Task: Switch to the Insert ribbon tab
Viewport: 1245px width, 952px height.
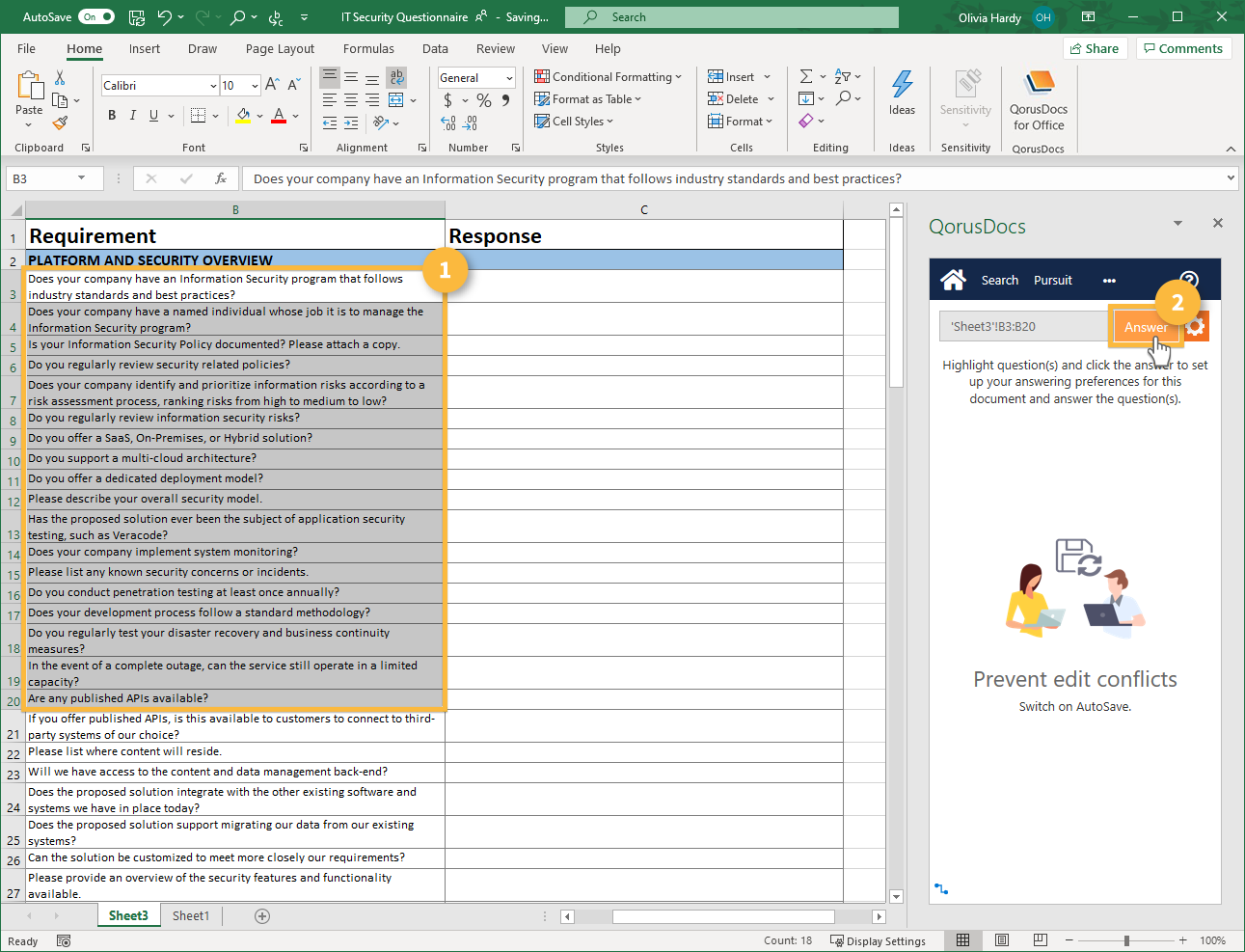Action: pyautogui.click(x=145, y=48)
